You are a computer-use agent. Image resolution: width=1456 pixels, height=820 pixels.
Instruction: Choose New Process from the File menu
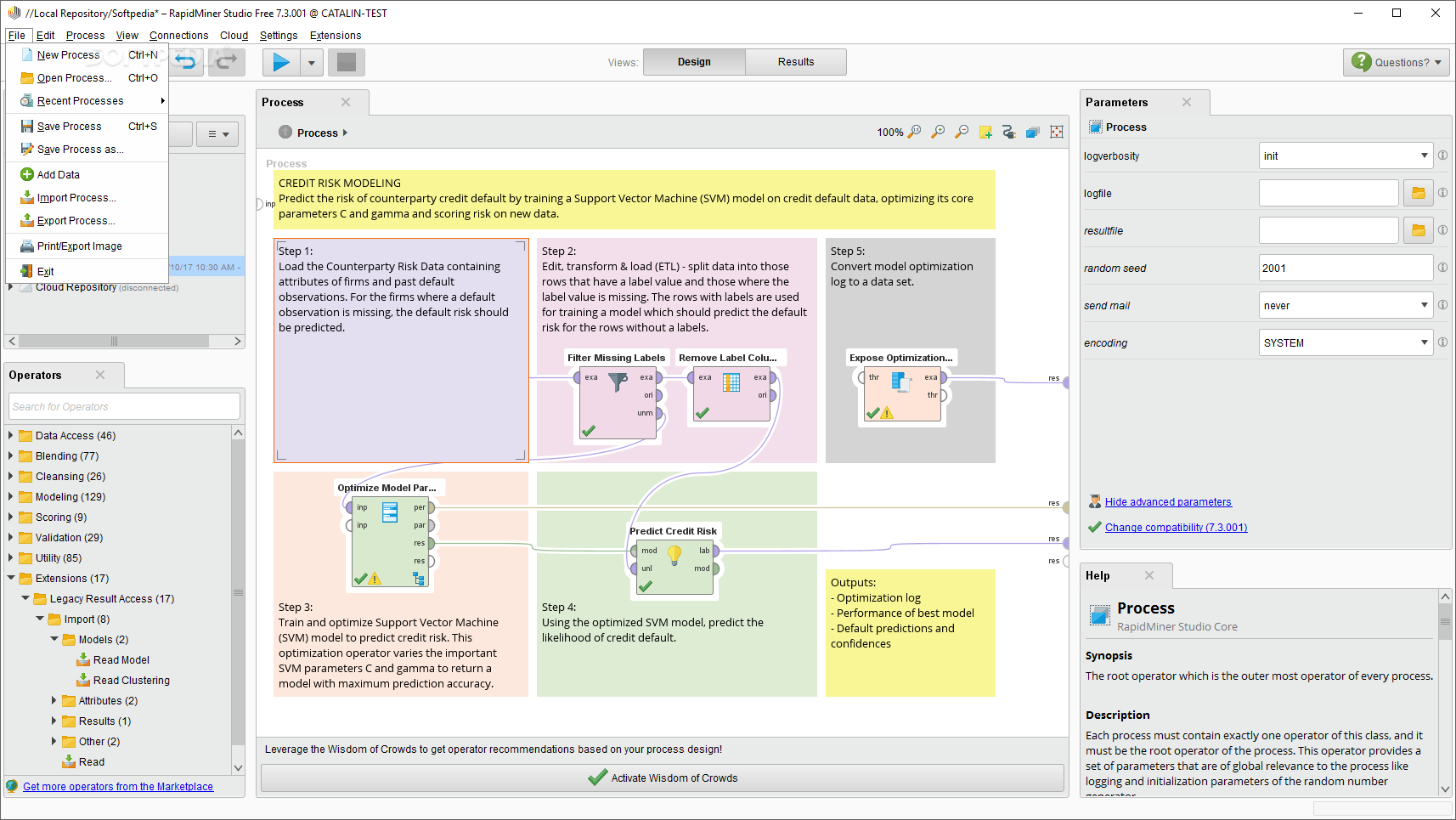(x=88, y=54)
